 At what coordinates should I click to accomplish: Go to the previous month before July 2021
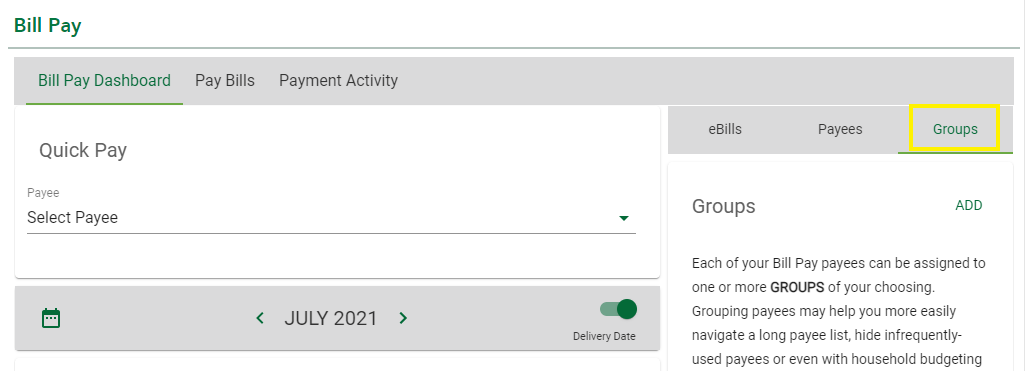pos(260,318)
